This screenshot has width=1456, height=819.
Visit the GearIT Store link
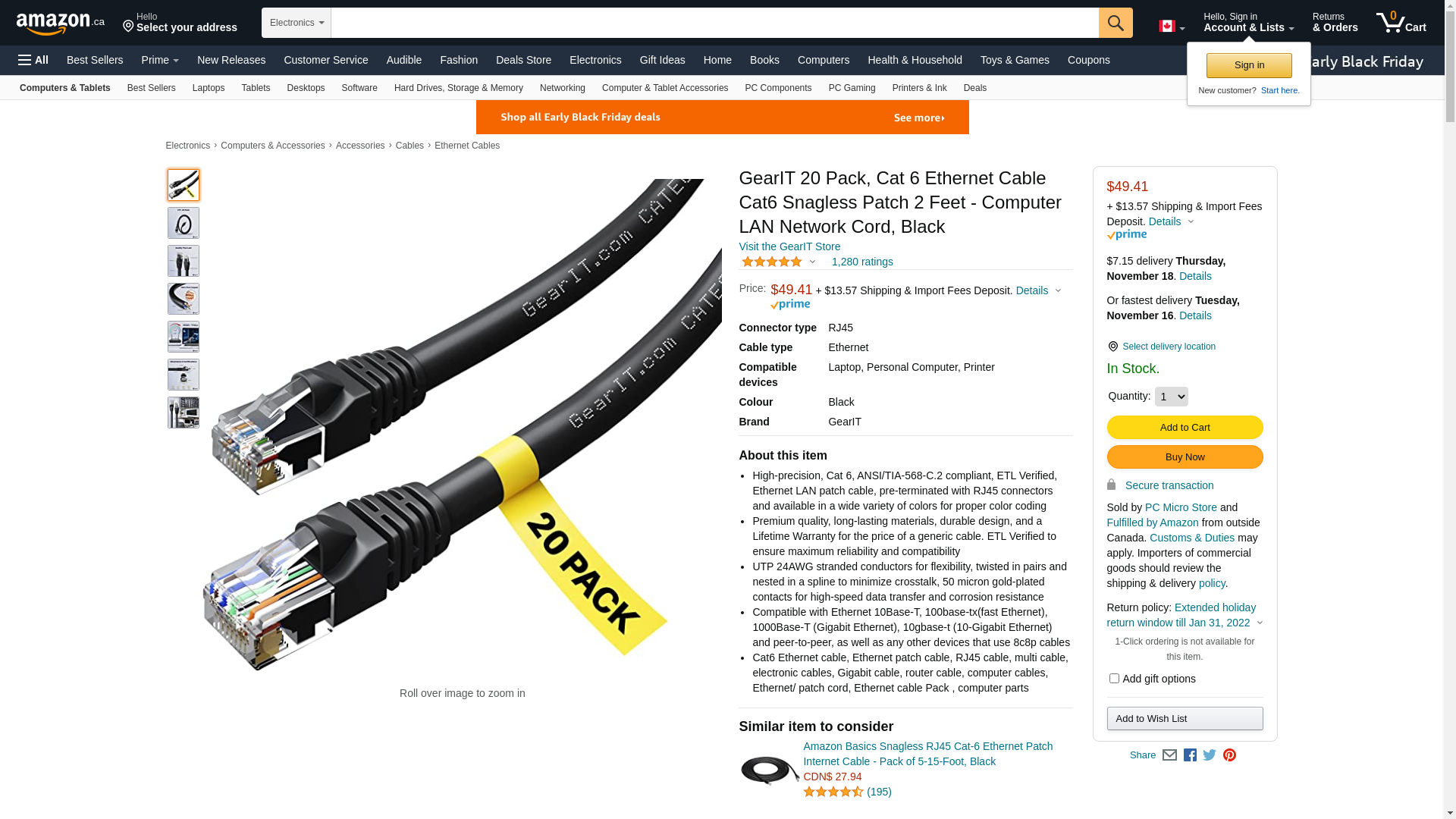point(789,246)
